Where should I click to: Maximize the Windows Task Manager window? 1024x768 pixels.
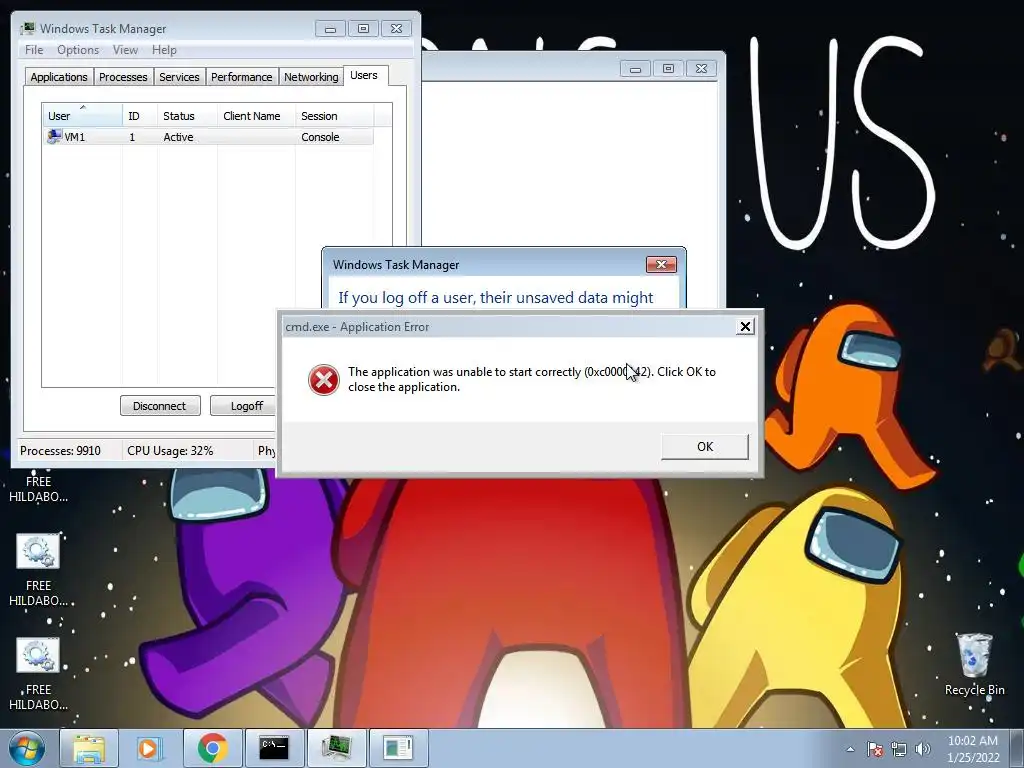click(363, 29)
